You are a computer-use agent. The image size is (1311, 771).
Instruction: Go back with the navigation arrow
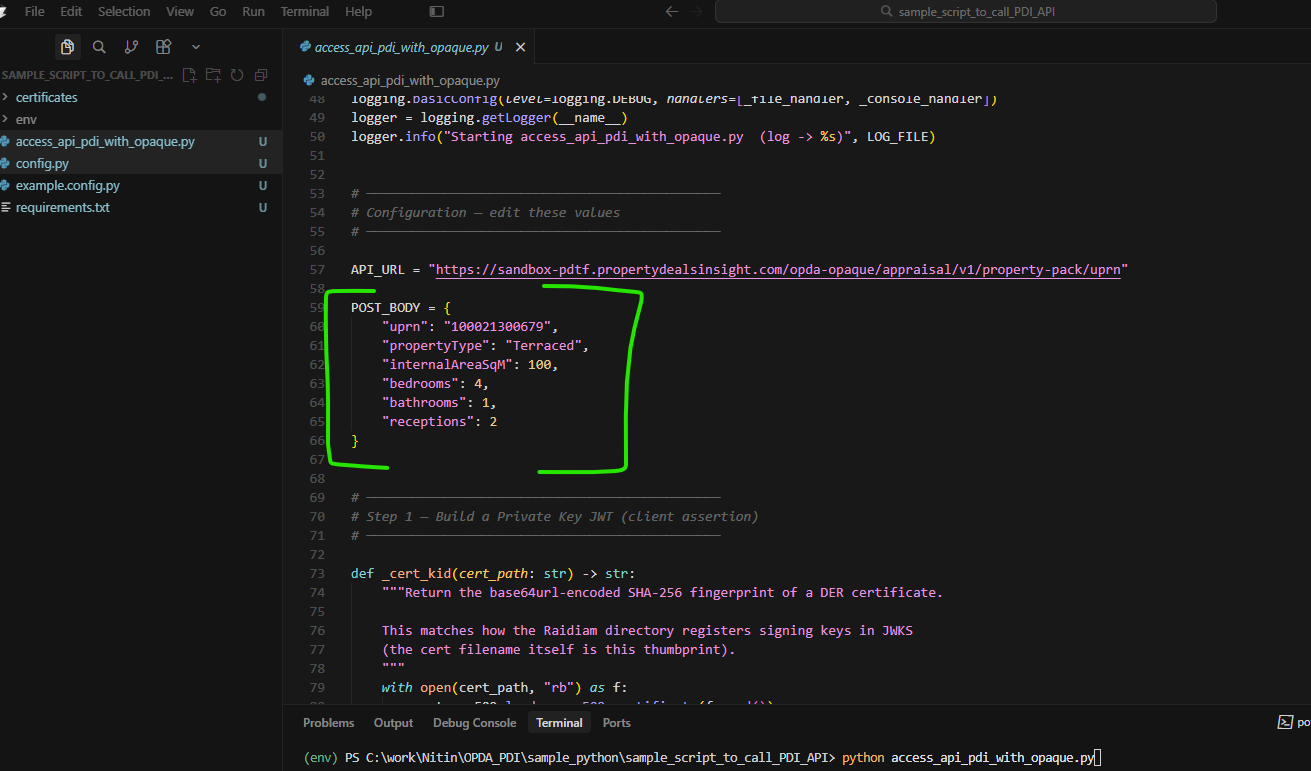pyautogui.click(x=672, y=12)
